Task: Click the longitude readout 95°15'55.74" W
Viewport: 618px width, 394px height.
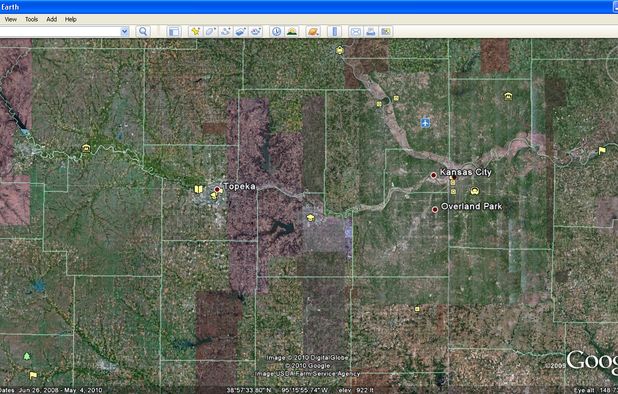Action: pos(304,390)
